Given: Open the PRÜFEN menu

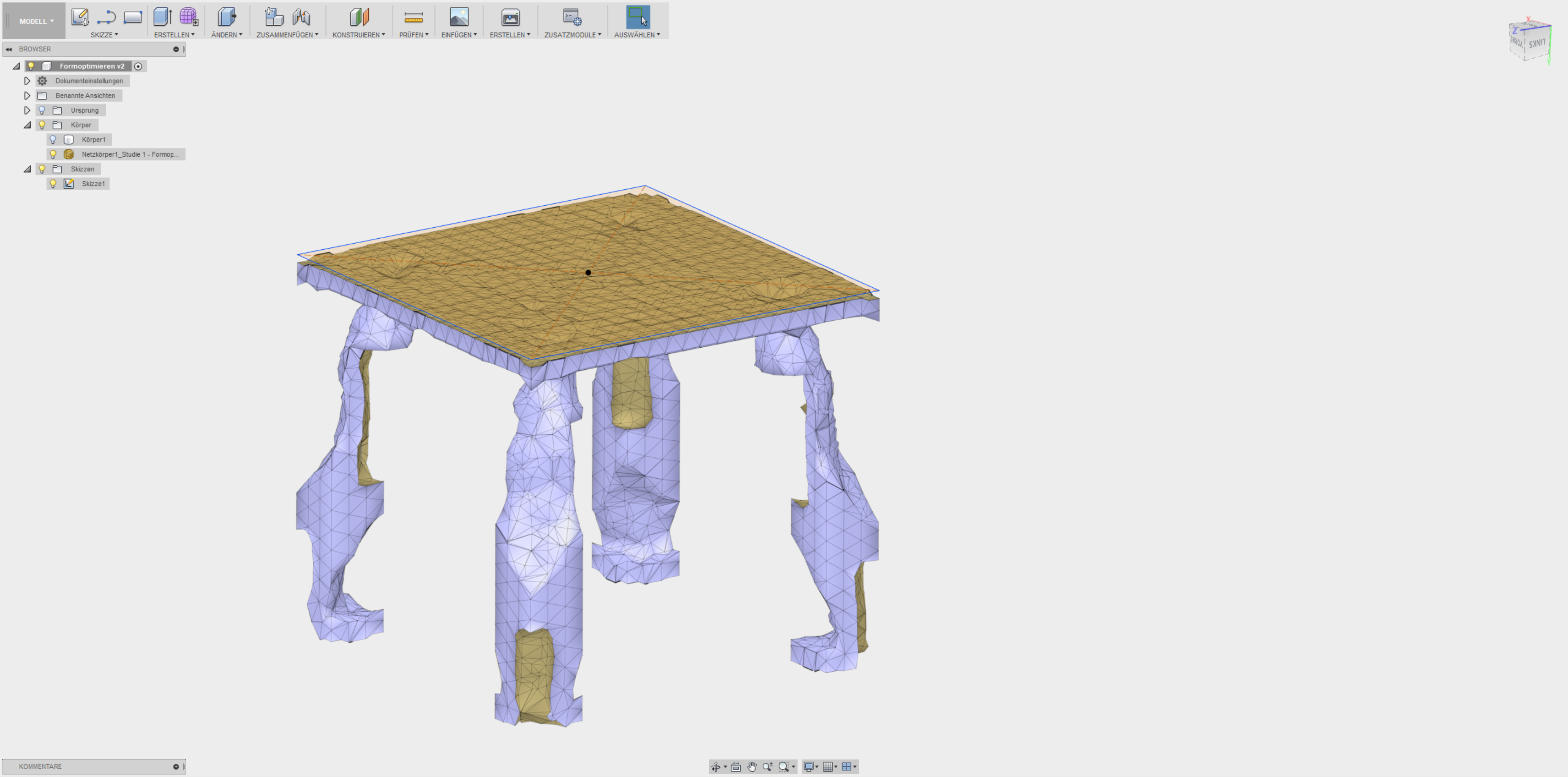Looking at the screenshot, I should click(x=414, y=35).
